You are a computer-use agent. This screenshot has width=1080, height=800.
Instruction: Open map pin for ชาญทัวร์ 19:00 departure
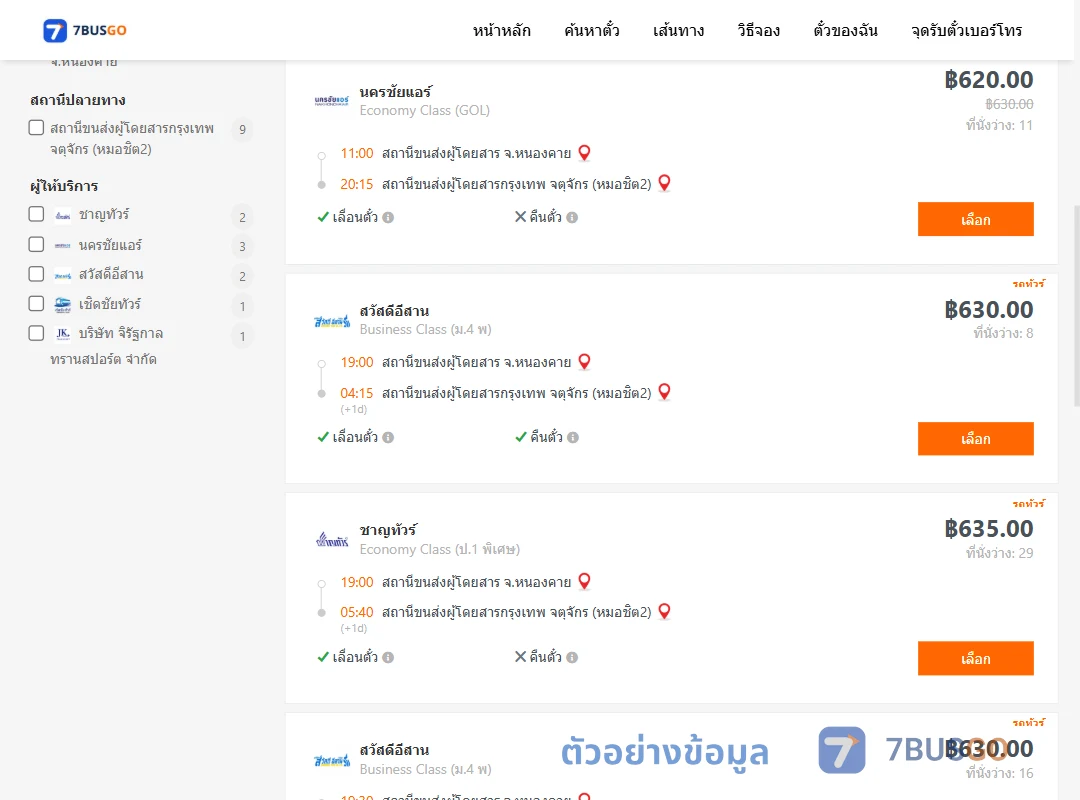point(584,582)
